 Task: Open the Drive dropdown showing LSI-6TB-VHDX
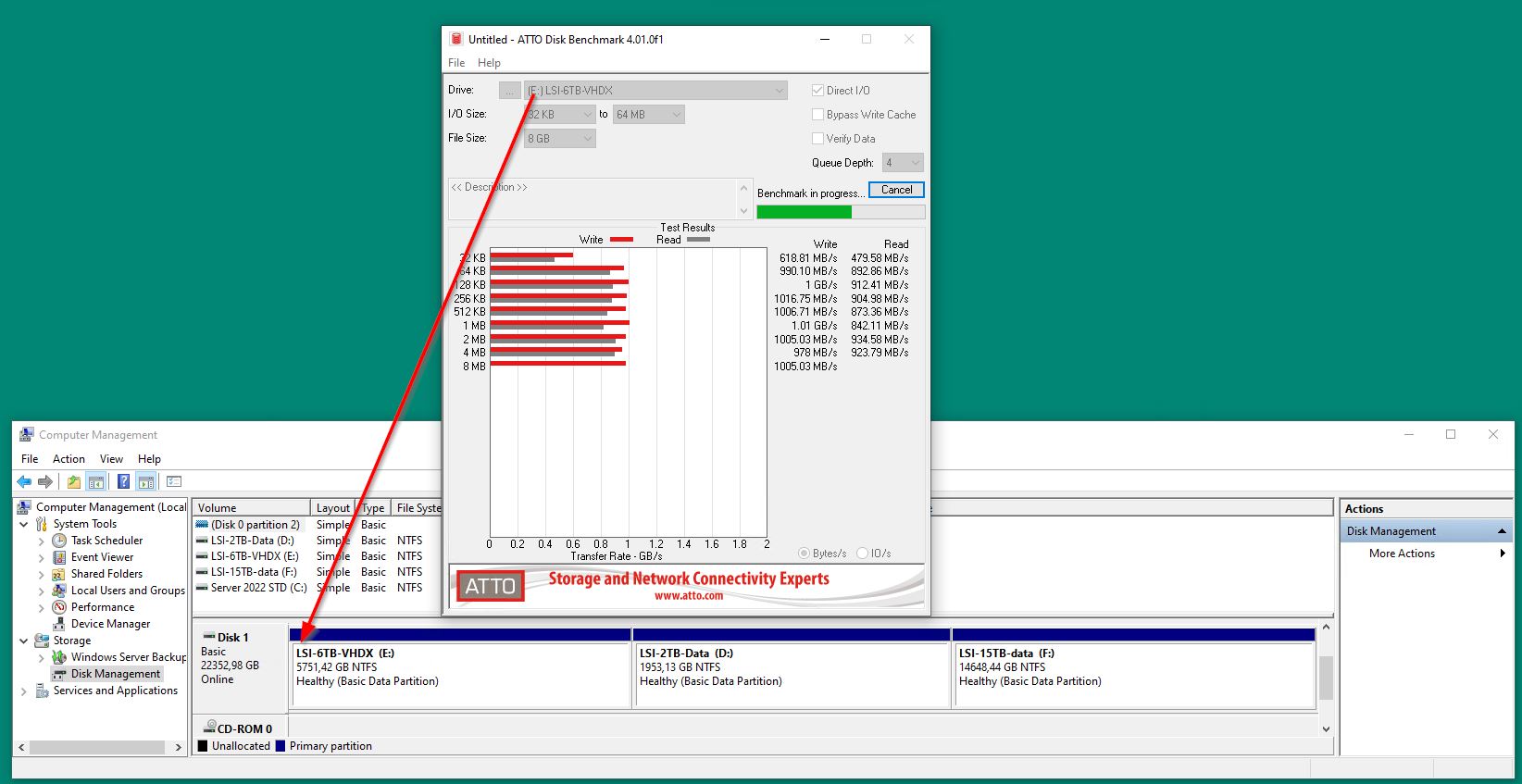pyautogui.click(x=655, y=91)
